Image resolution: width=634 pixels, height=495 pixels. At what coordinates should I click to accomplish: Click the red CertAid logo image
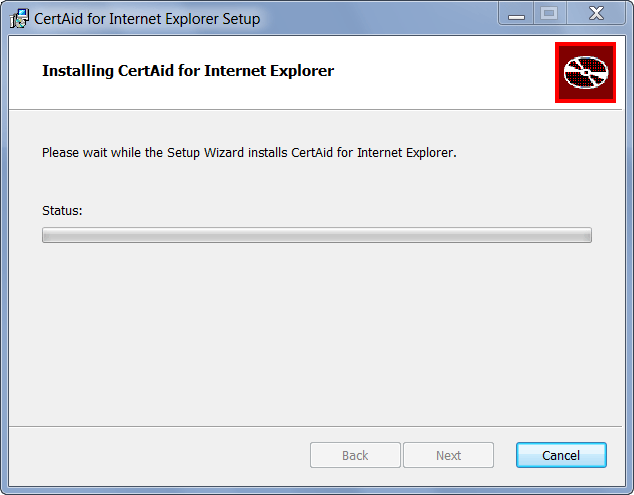[x=585, y=72]
